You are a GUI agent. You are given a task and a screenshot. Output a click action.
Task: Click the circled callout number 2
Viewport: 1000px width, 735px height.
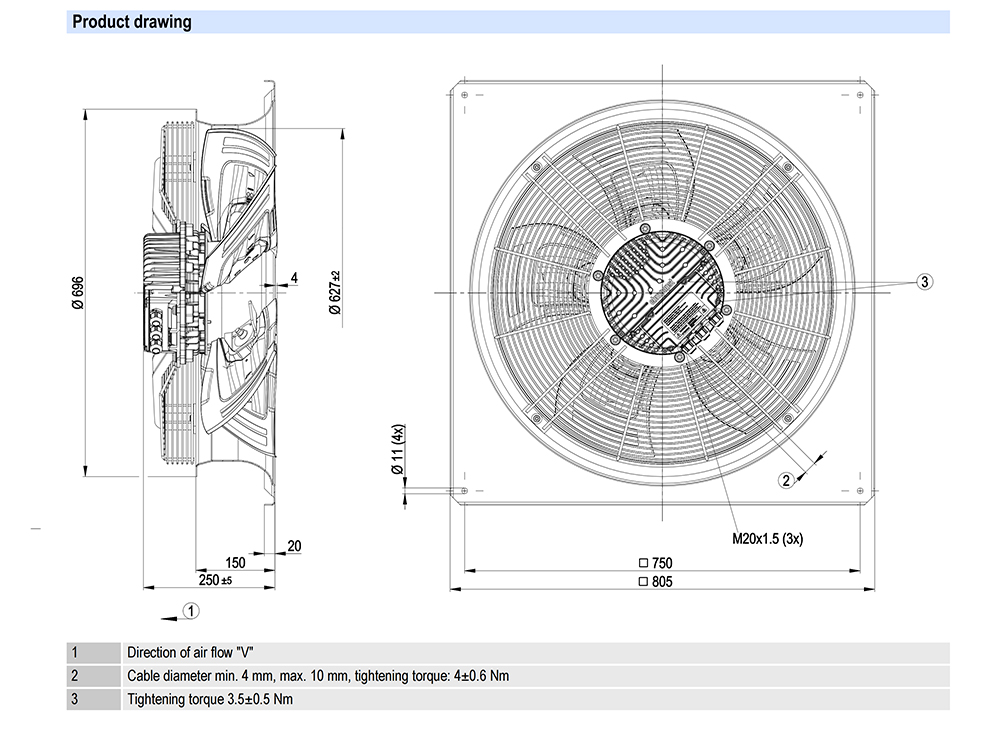click(x=786, y=480)
